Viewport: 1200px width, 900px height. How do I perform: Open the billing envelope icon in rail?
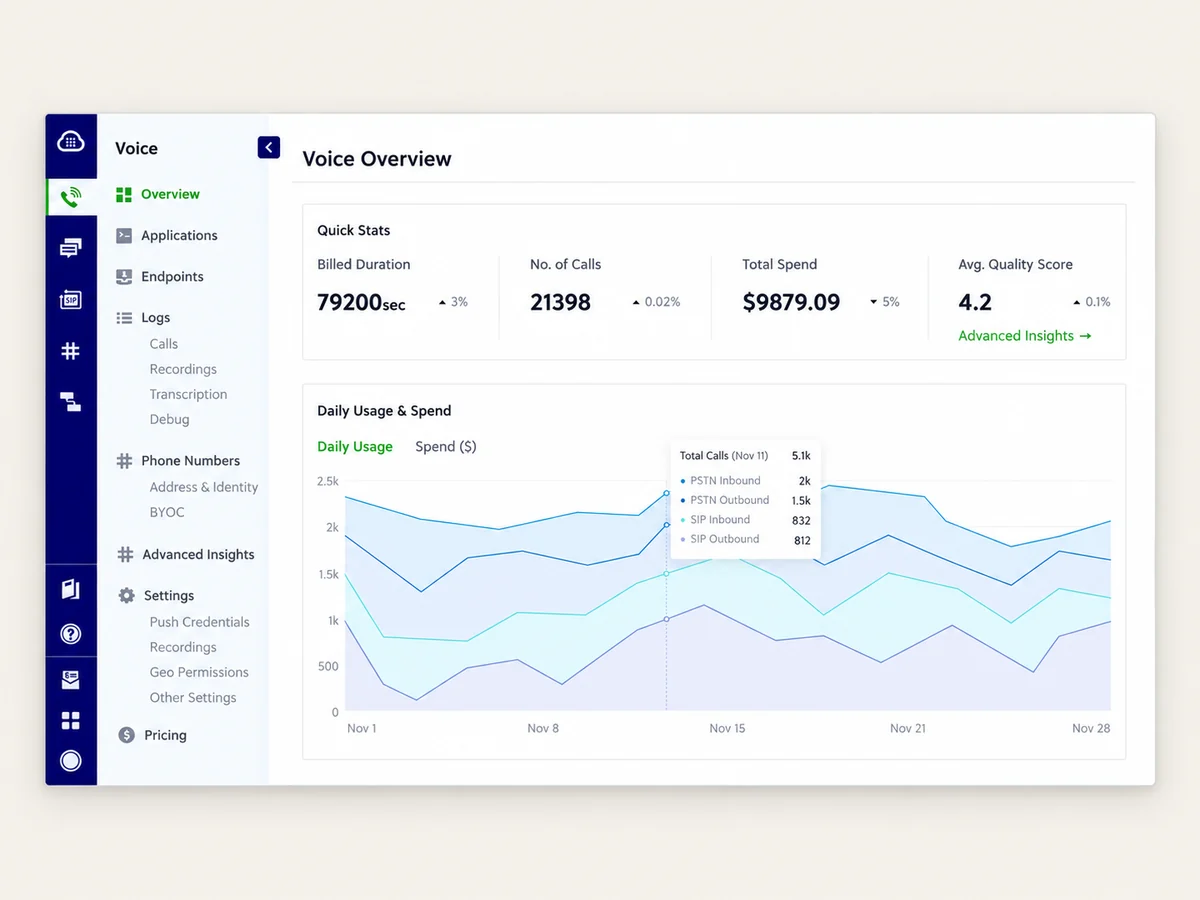pos(71,680)
